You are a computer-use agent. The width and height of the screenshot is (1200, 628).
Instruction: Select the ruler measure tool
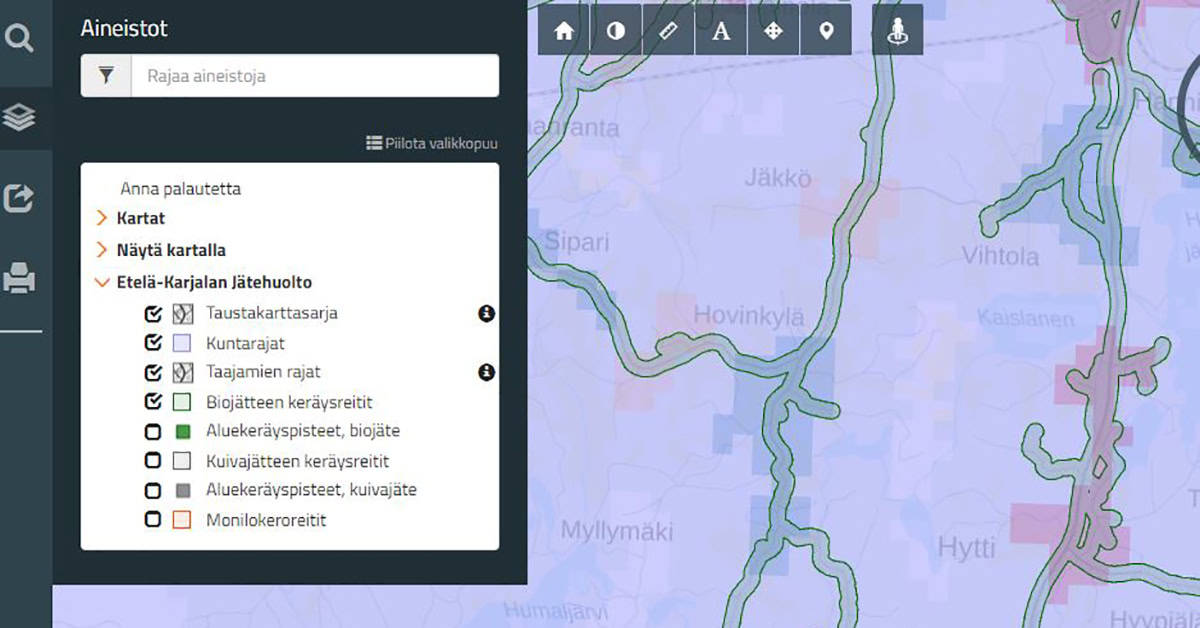tap(669, 30)
